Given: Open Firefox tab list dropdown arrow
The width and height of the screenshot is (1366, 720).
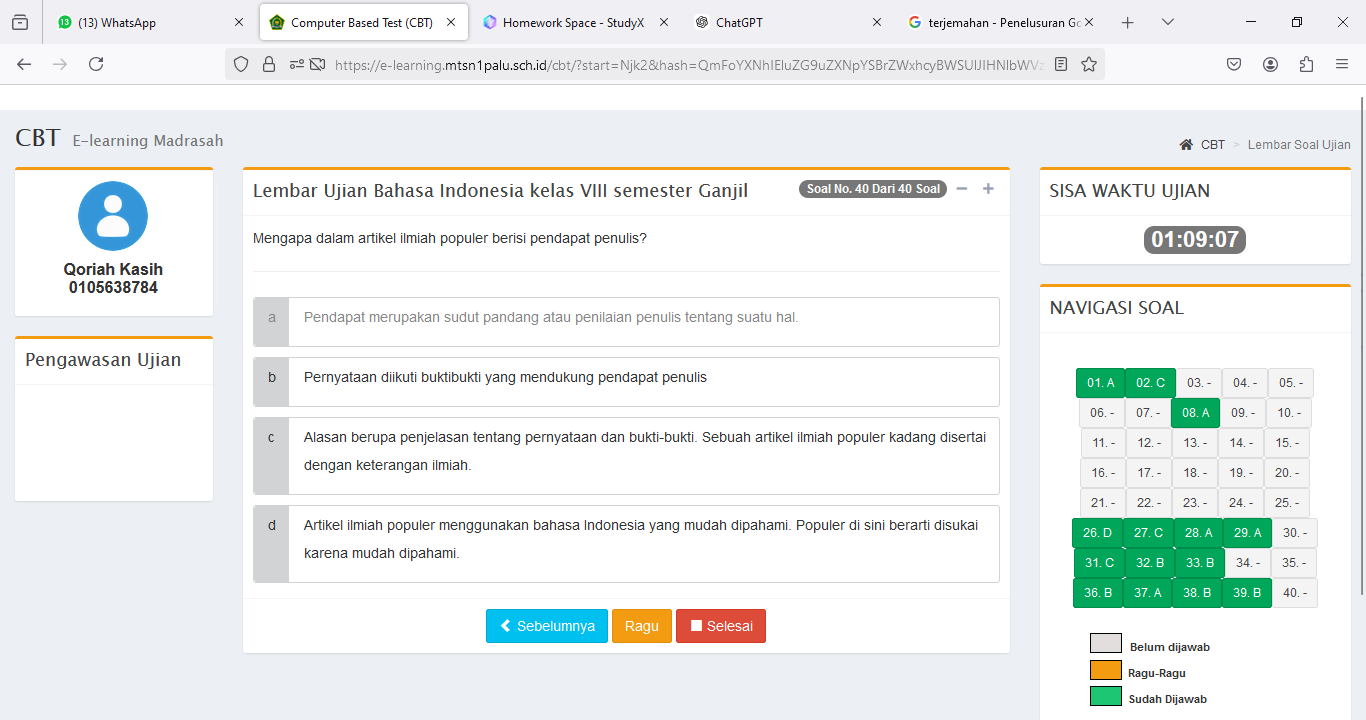Looking at the screenshot, I should 1168,22.
